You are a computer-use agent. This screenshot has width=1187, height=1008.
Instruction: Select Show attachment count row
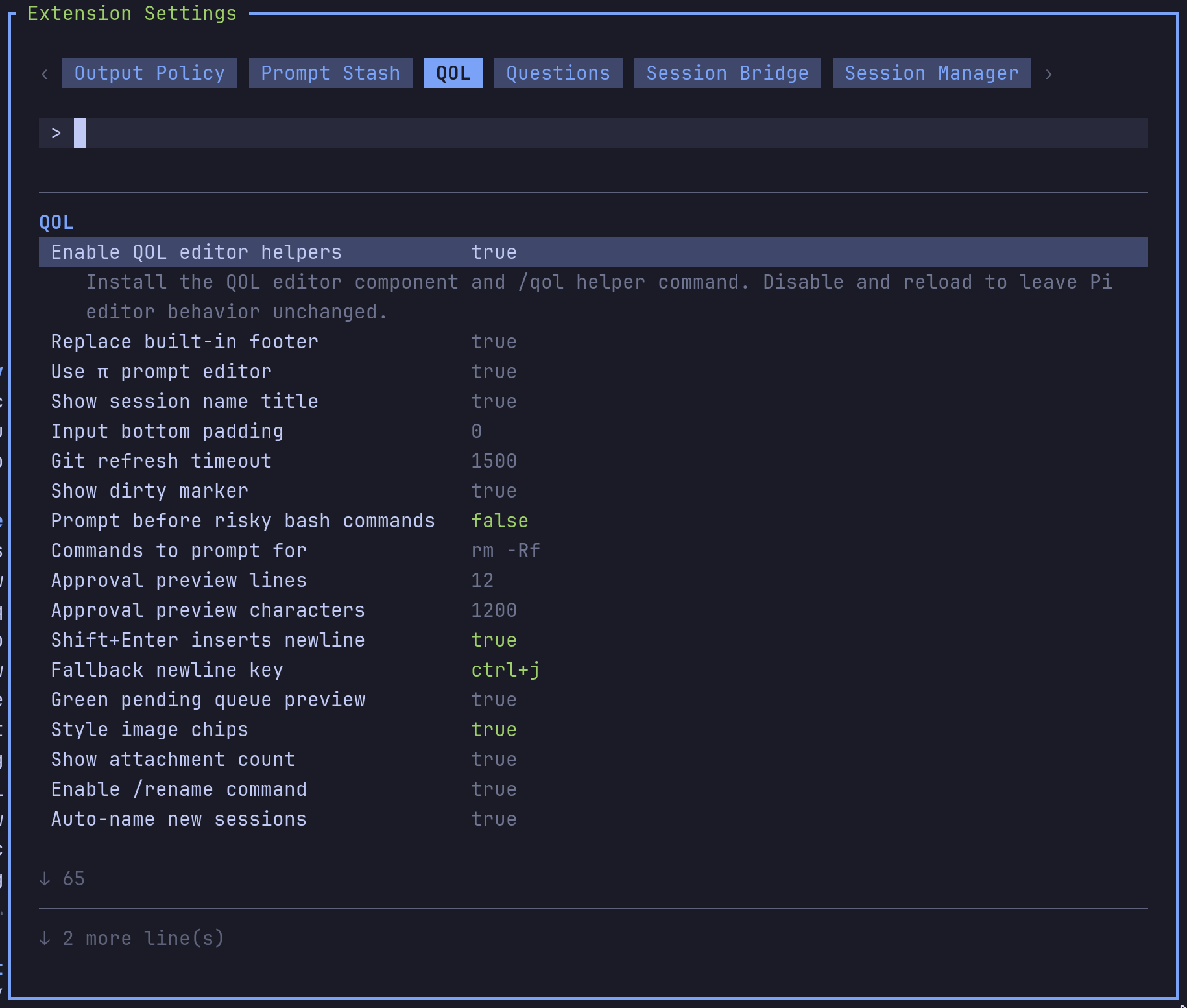tap(593, 760)
